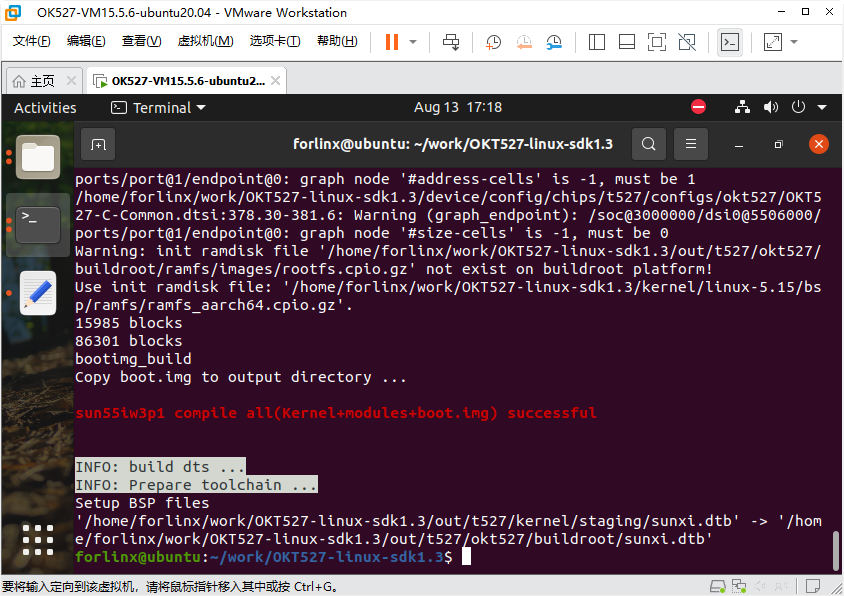844x596 pixels.
Task: Expand the stretch display options arrow
Action: pyautogui.click(x=794, y=42)
